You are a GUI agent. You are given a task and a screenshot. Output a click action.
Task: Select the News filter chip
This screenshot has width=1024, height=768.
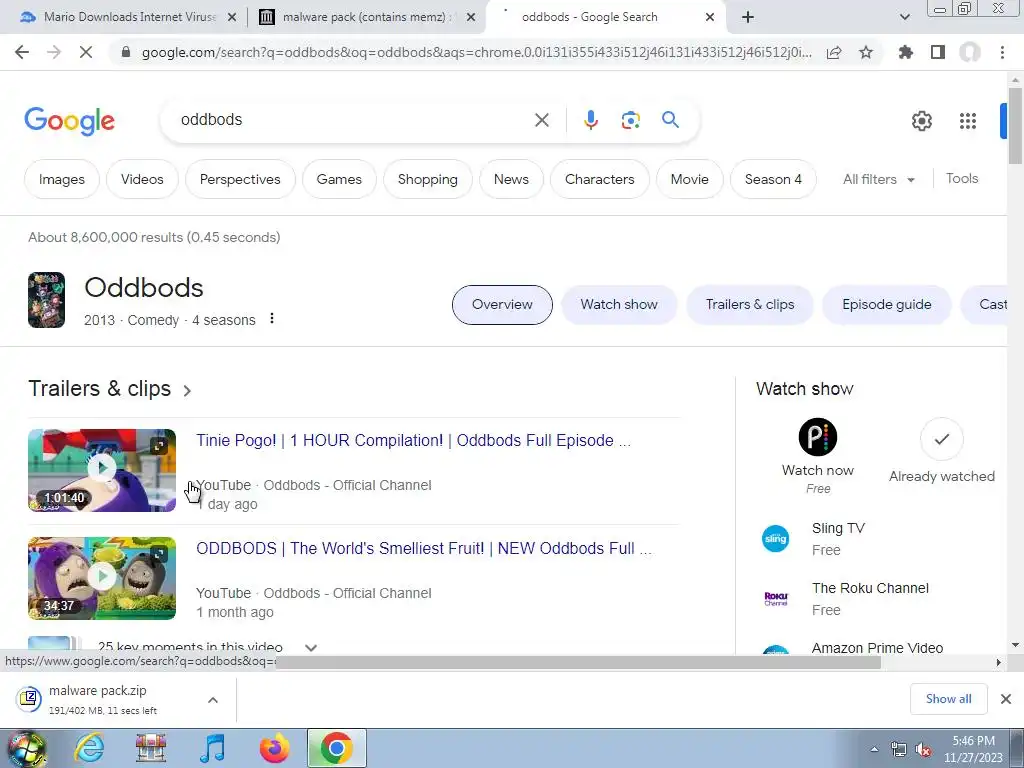pyautogui.click(x=511, y=179)
